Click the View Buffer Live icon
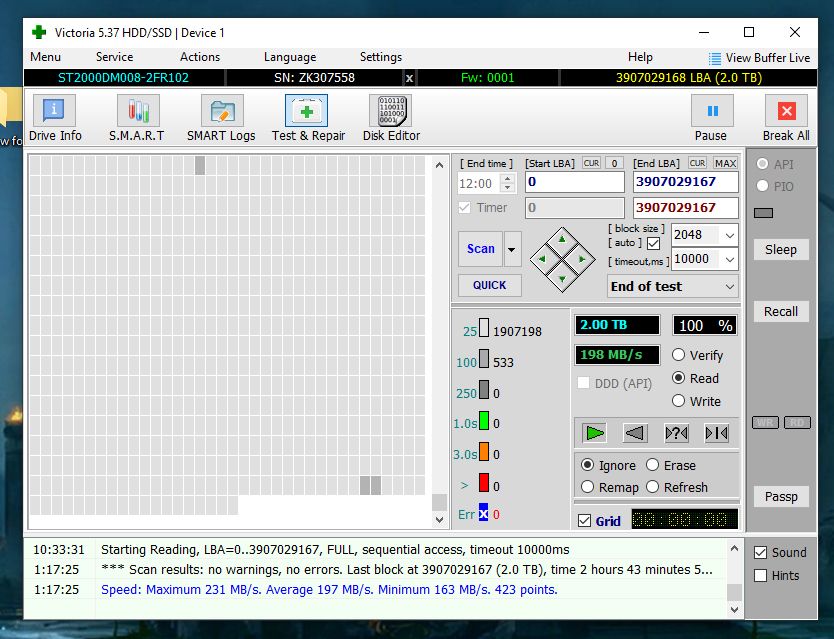Viewport: 834px width, 639px height. click(715, 58)
